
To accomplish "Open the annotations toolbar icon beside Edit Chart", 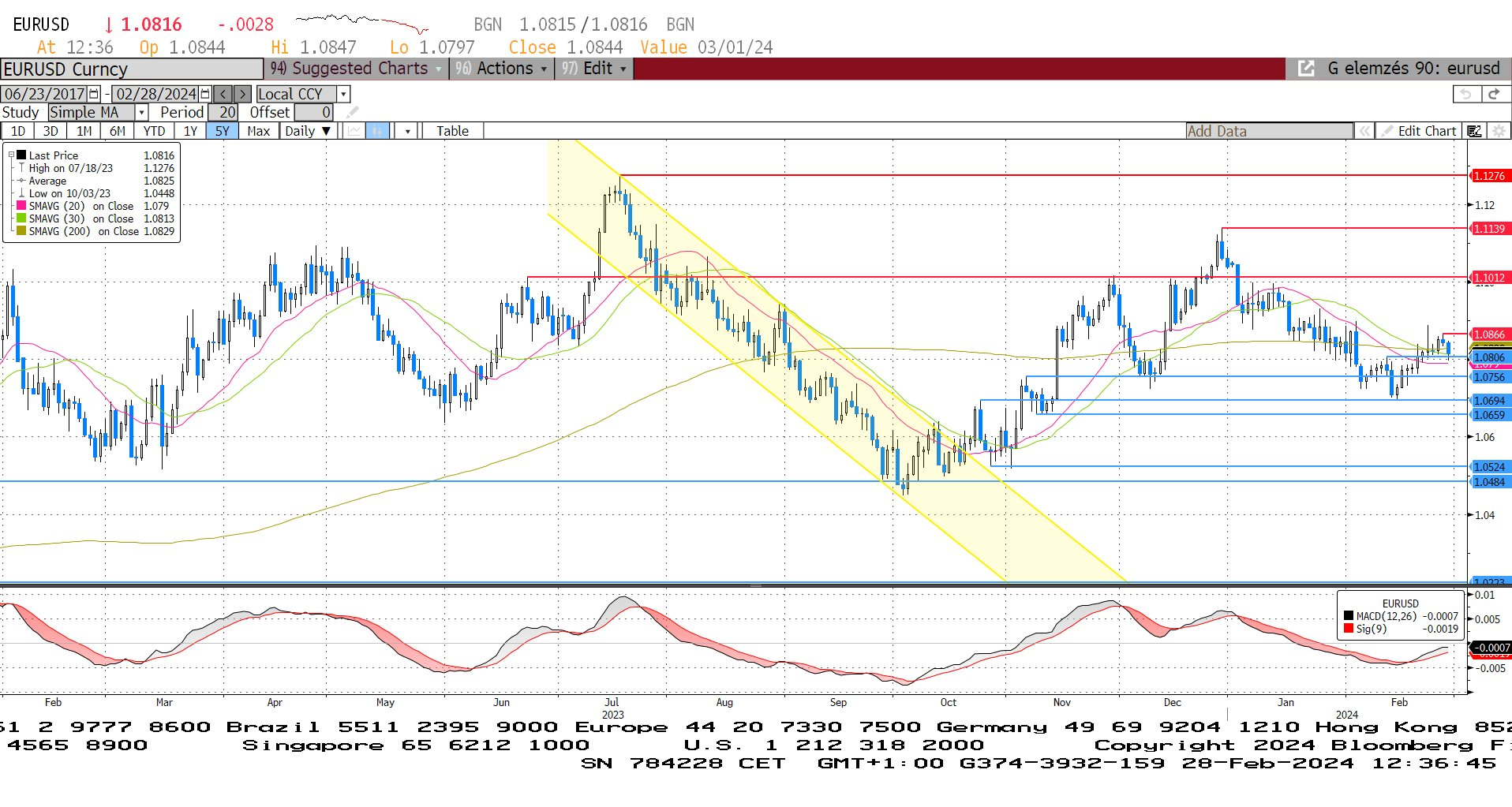I will click(1474, 131).
